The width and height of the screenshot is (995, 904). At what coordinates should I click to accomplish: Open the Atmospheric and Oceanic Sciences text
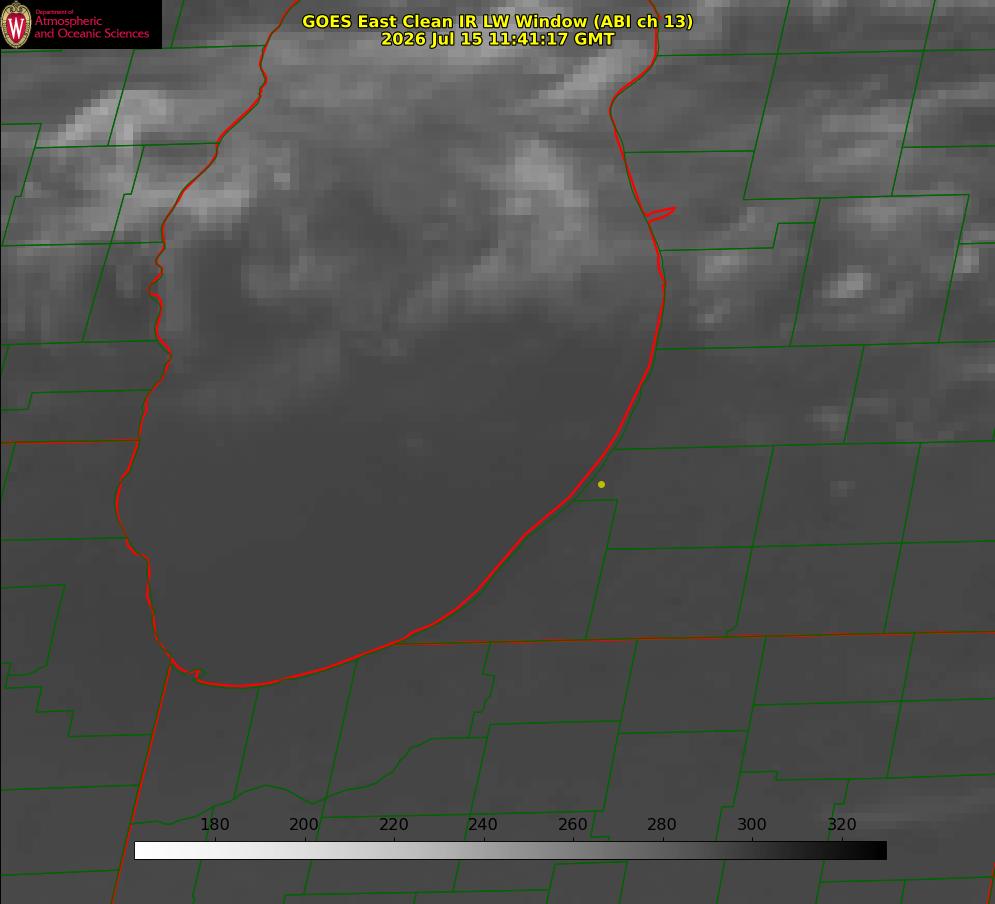pyautogui.click(x=91, y=27)
